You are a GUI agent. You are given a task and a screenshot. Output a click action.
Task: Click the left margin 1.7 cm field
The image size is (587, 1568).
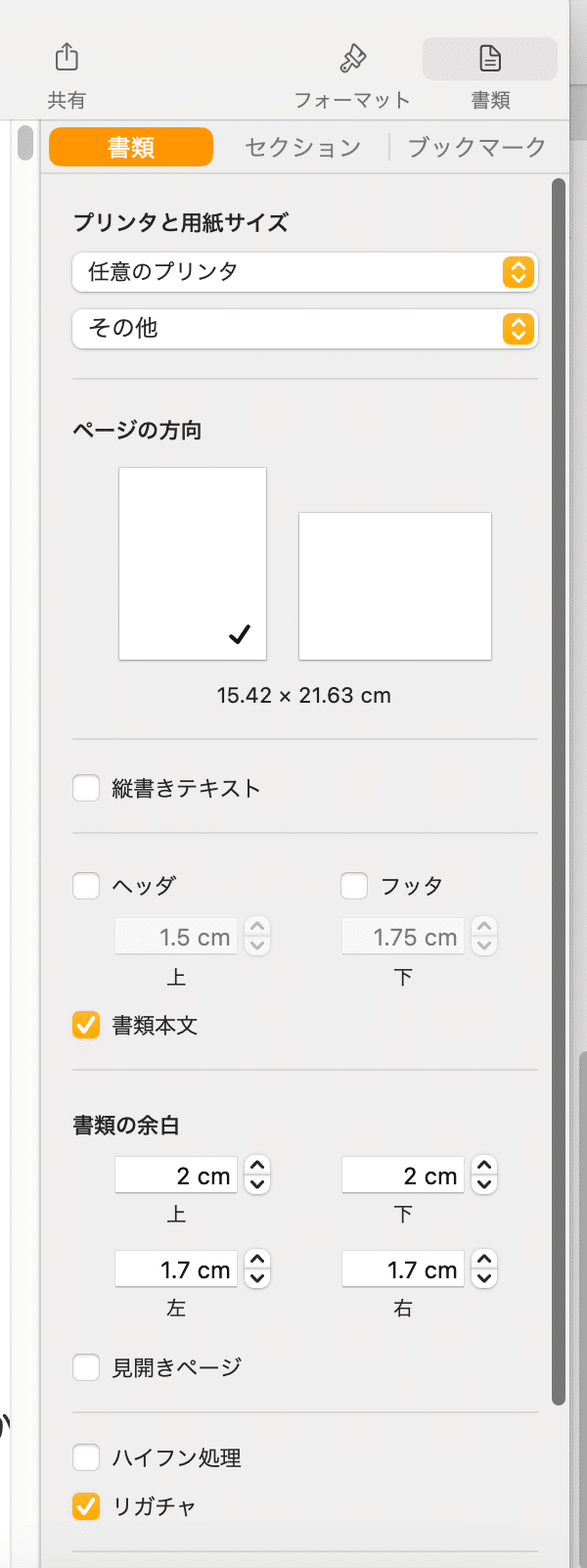click(176, 1269)
